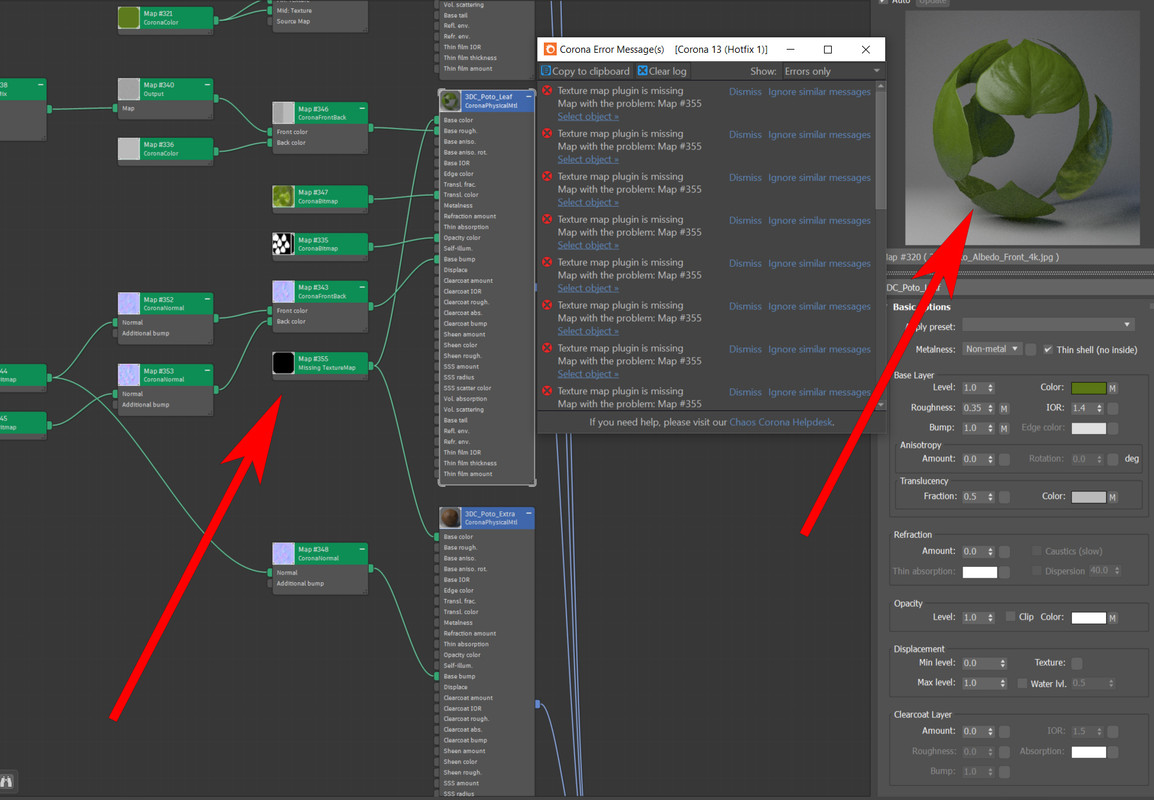Click the Map #348 CoronaNormal node thumbnail
The image size is (1154, 800).
tap(283, 553)
